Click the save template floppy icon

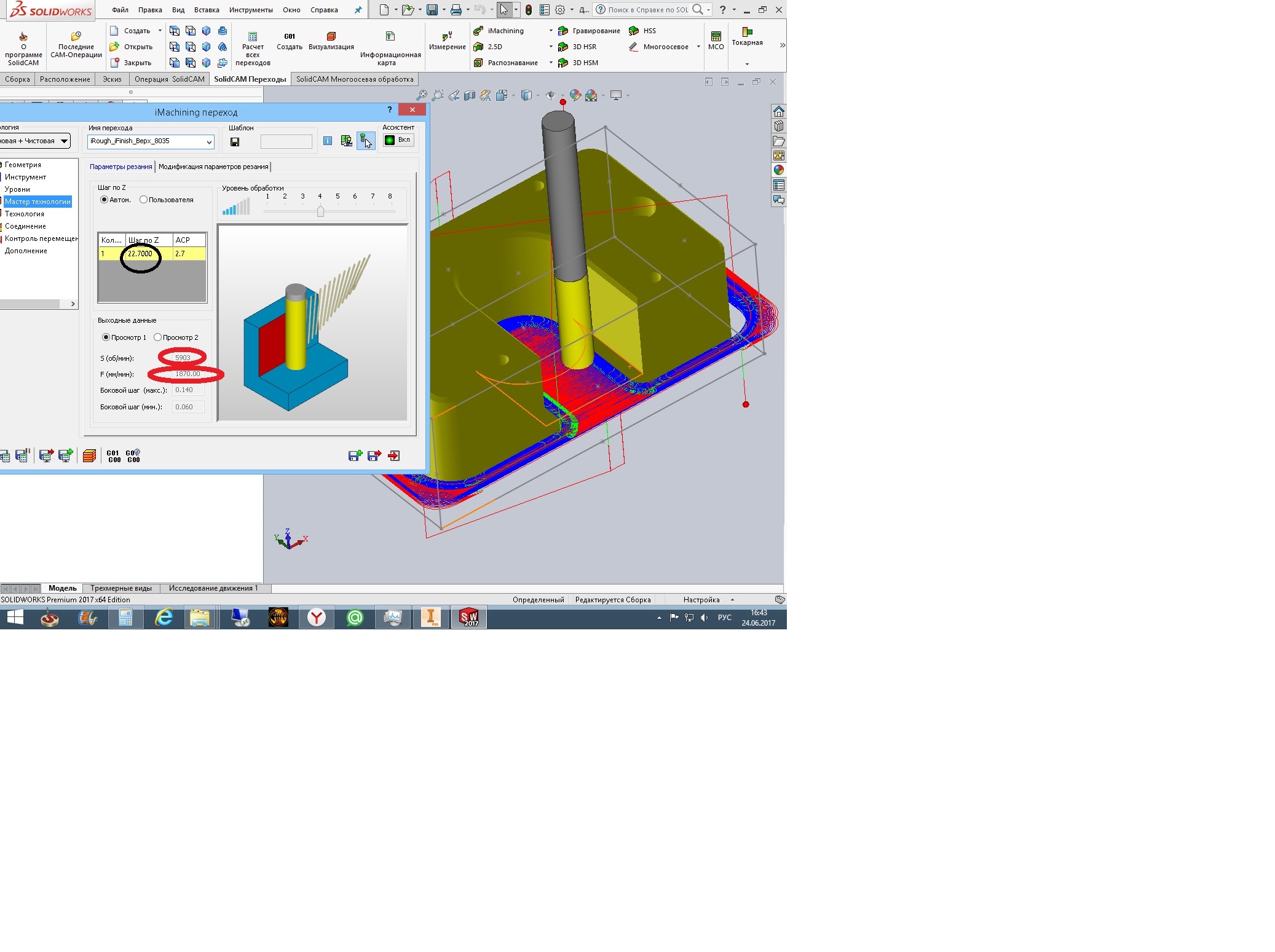click(x=235, y=142)
